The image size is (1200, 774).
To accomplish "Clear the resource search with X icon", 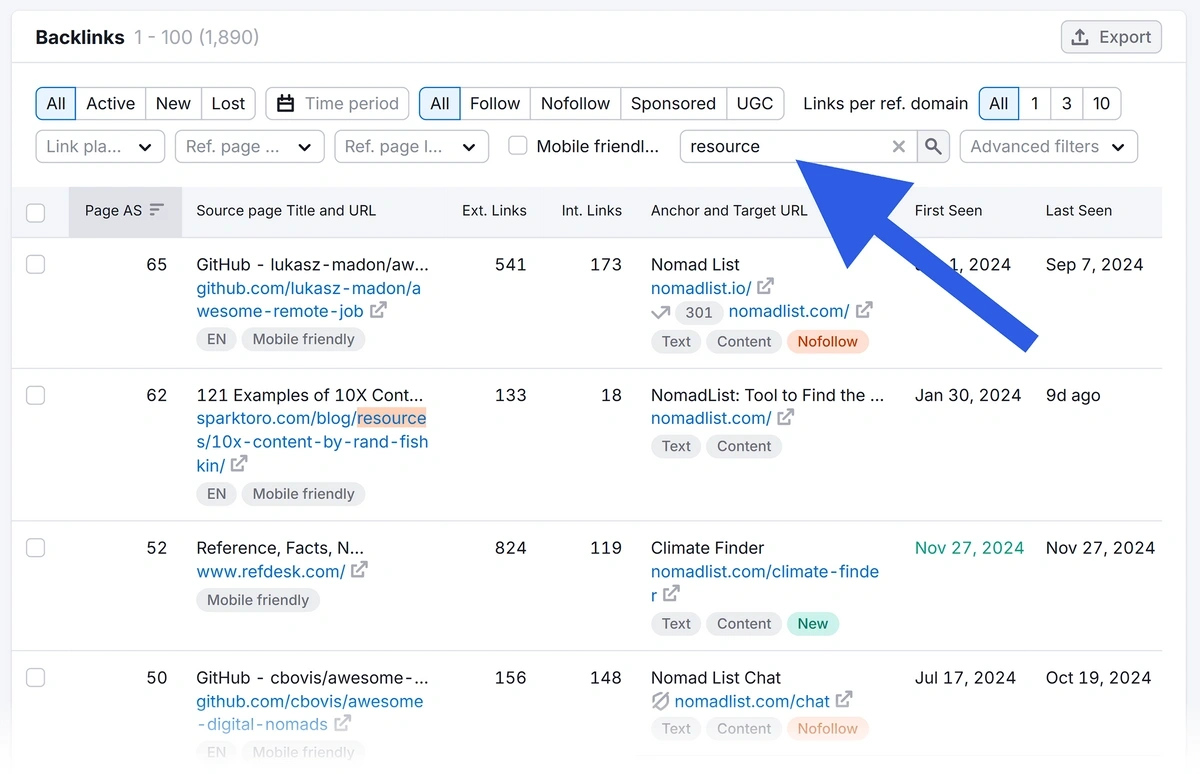I will click(899, 147).
